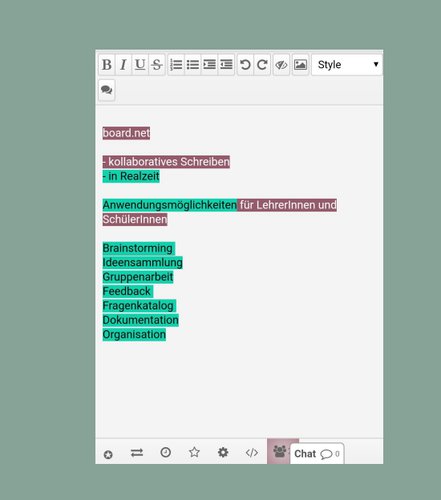Screen dimensions: 441x500
Task: Add a comment with speech bubbles icon
Action: pyautogui.click(x=107, y=90)
